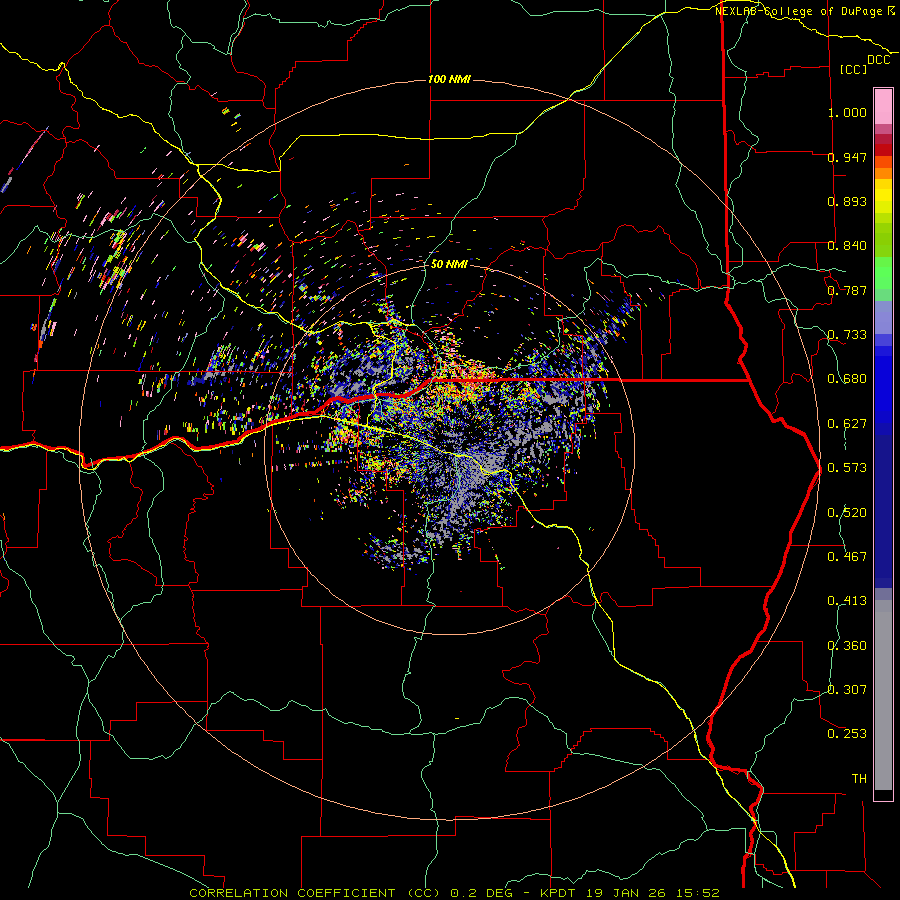The height and width of the screenshot is (900, 900).
Task: Click the 0.307 value on color scale
Action: [847, 690]
